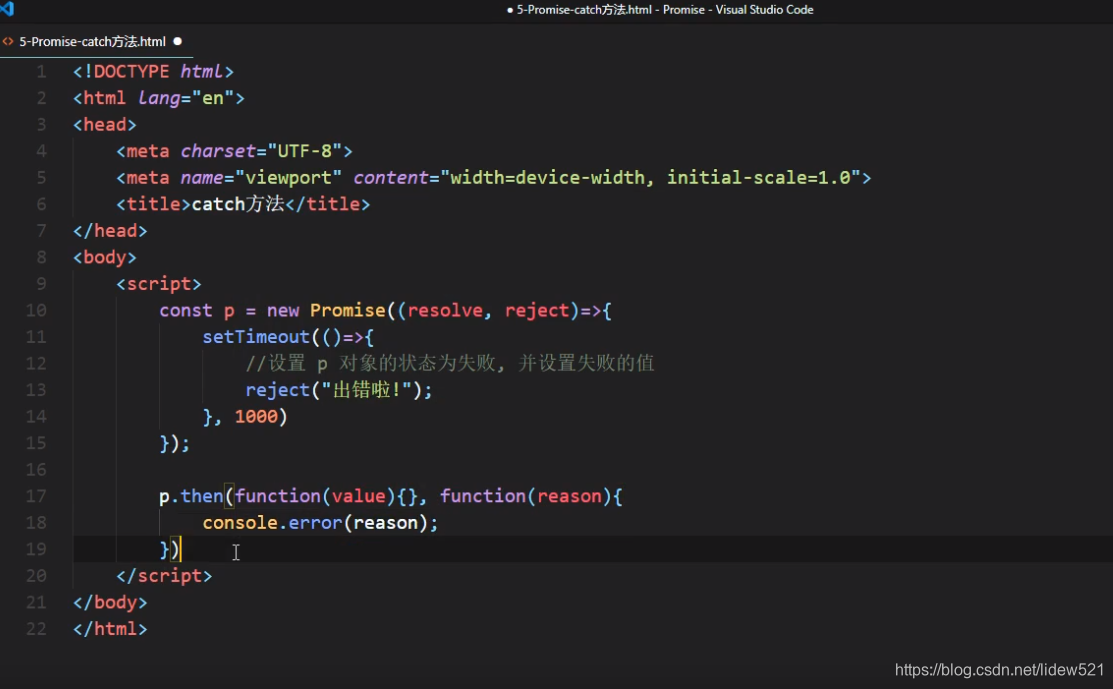The image size is (1113, 689).
Task: Click the const keyword on line 10
Action: (185, 310)
